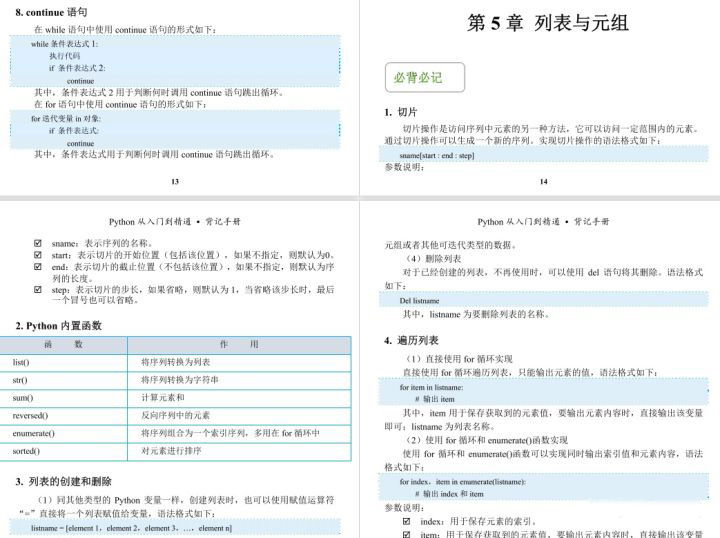Image resolution: width=720 pixels, height=538 pixels.
Task: Click the heading '4. 遍历列表'
Action: click(x=411, y=341)
